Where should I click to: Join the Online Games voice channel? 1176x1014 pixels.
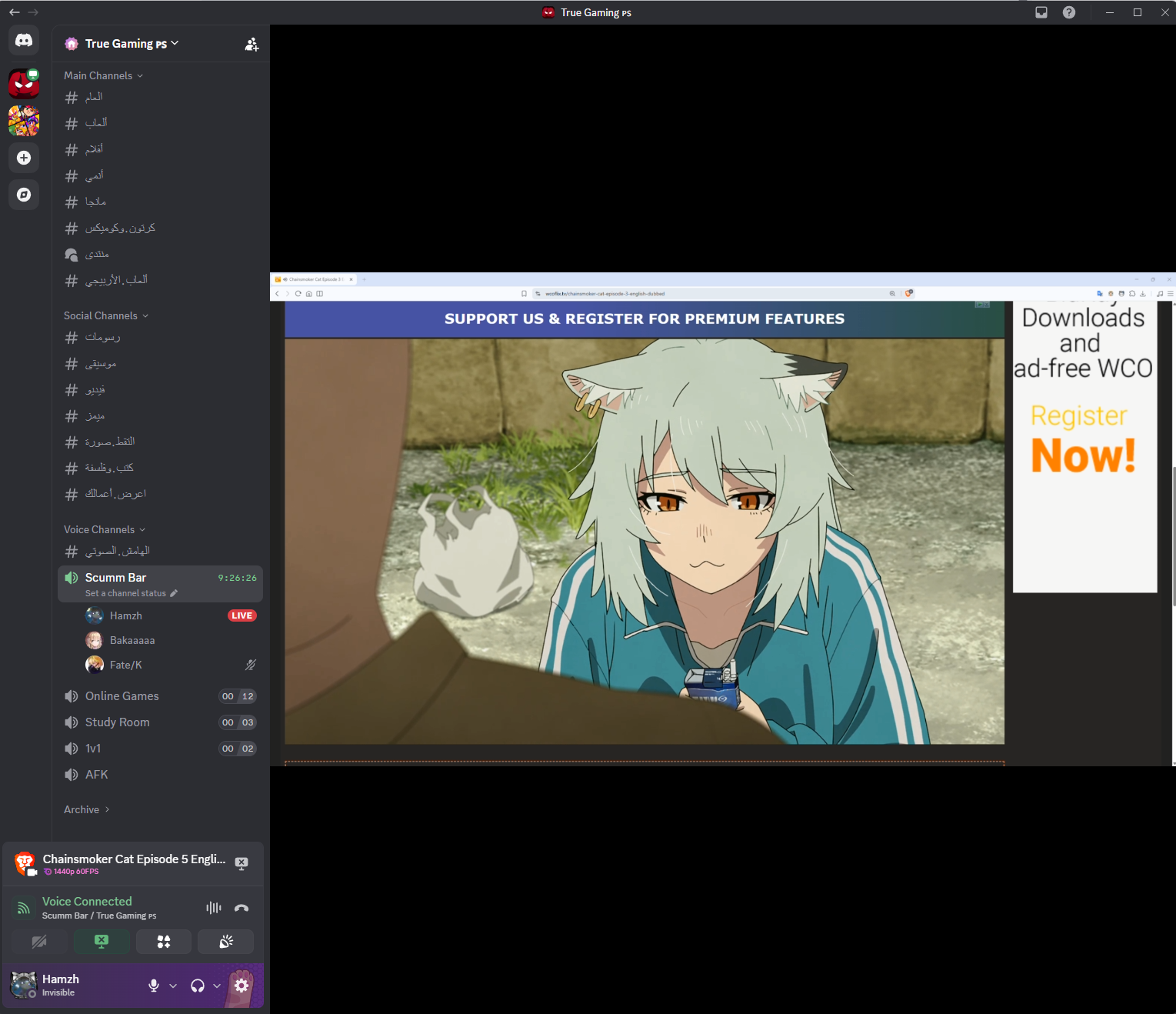click(x=160, y=696)
